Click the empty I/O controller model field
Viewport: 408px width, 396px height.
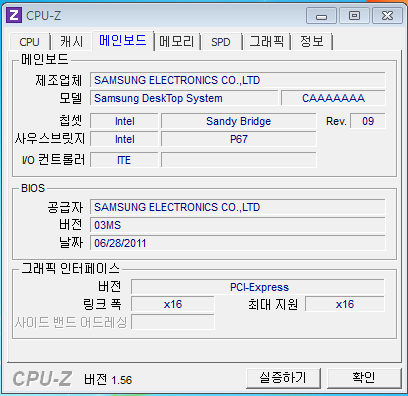(x=238, y=160)
